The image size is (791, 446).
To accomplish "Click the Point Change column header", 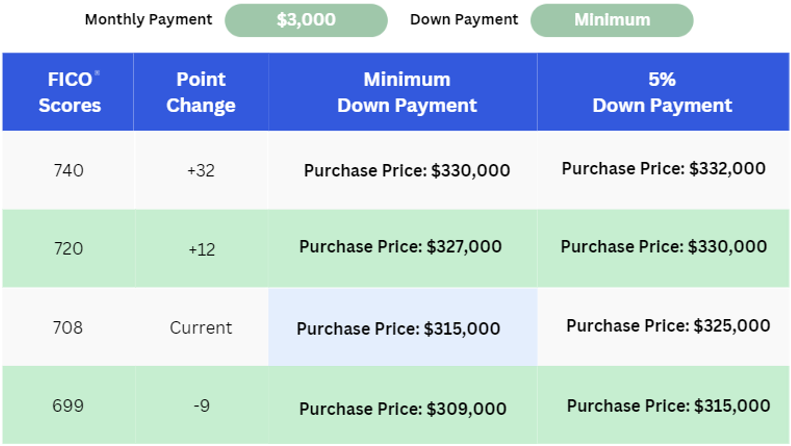I will (x=201, y=92).
